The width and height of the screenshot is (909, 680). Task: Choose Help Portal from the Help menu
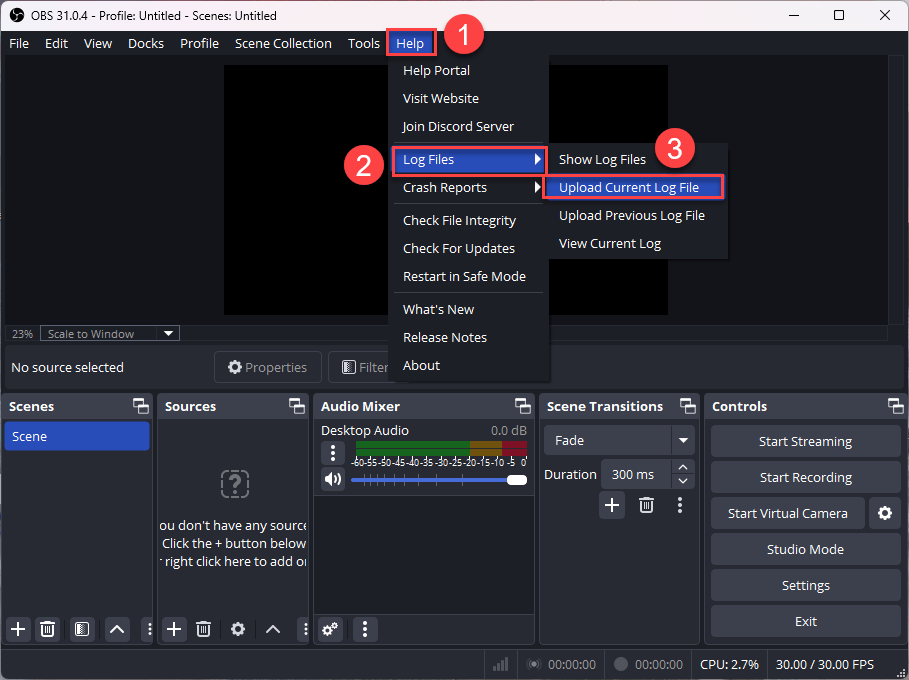[467, 71]
